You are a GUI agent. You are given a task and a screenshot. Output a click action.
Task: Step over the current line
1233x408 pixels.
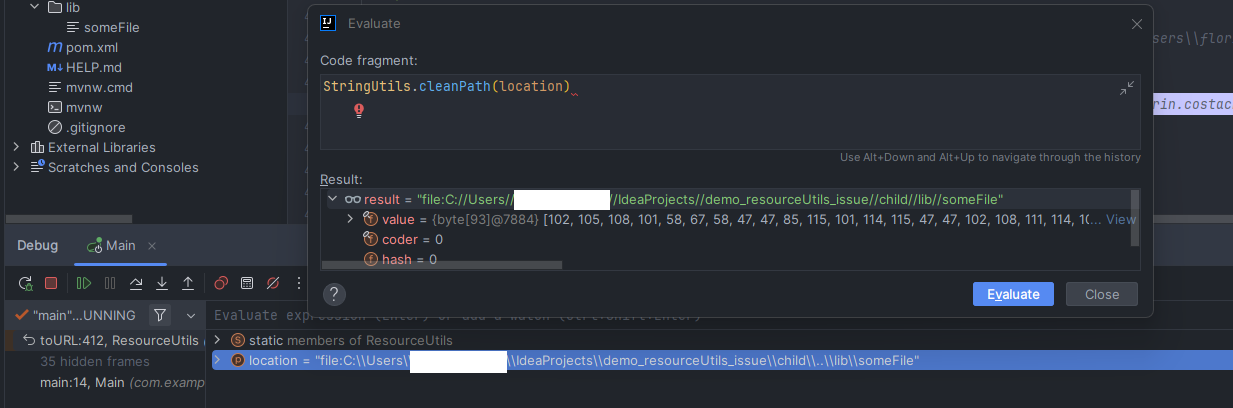click(136, 283)
